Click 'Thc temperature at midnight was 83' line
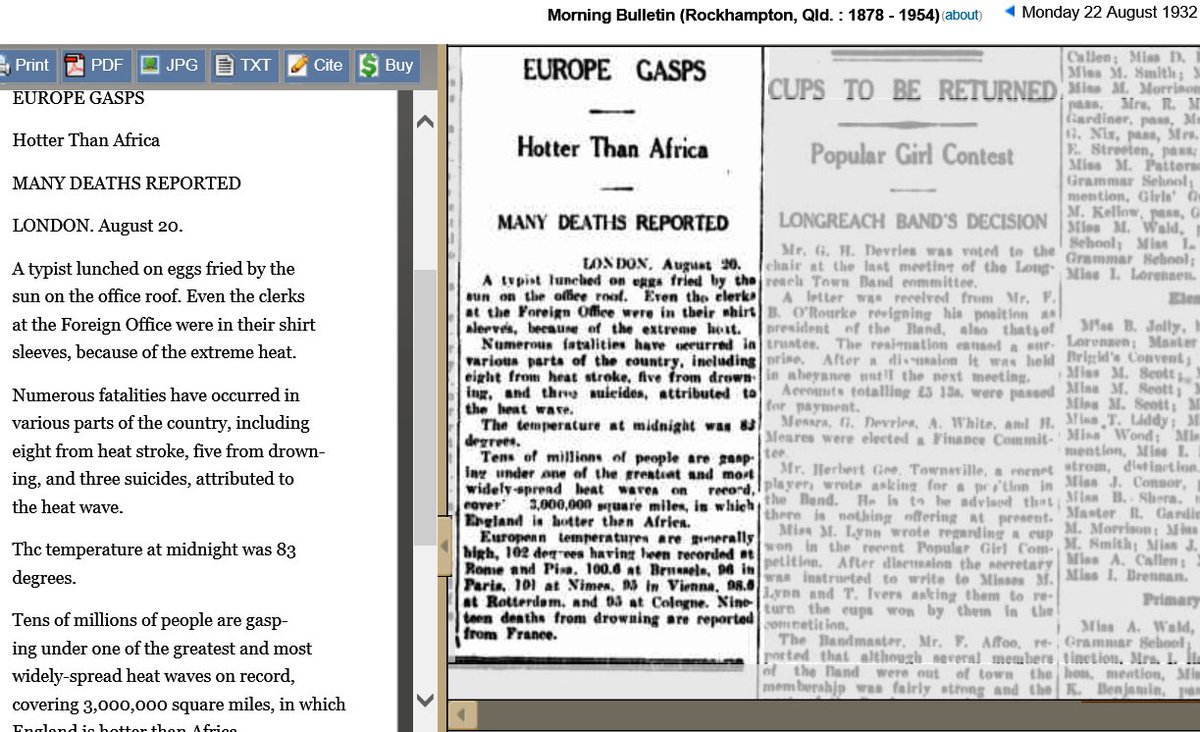This screenshot has height=732, width=1200. (154, 550)
